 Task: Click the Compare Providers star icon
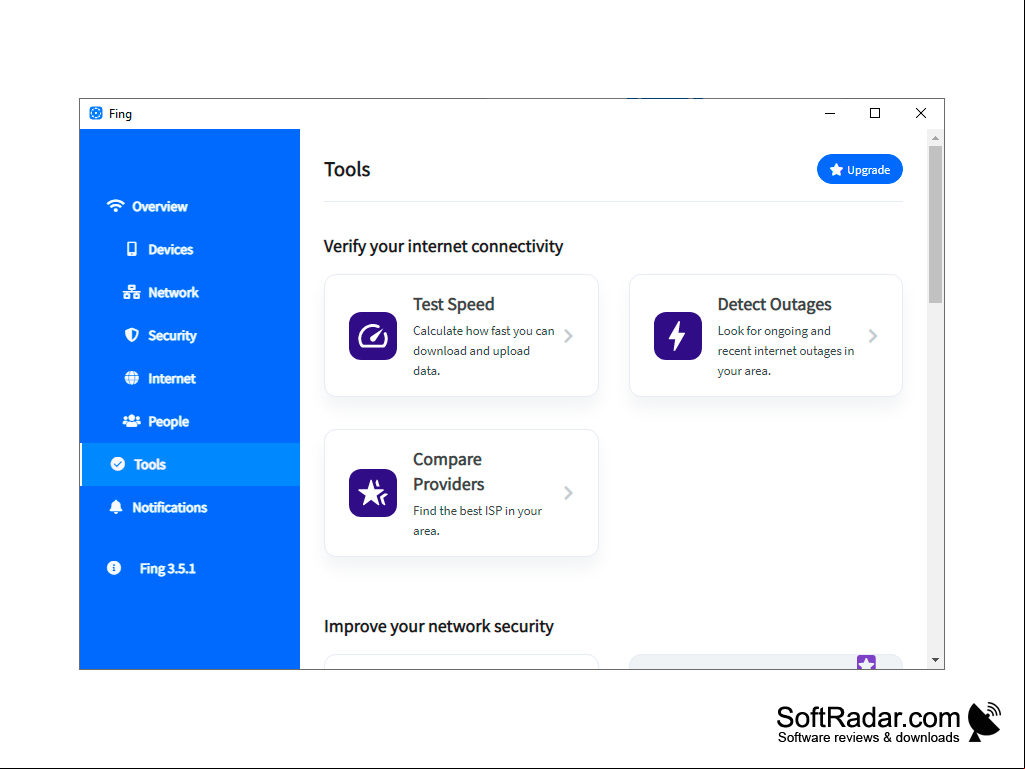pos(373,492)
